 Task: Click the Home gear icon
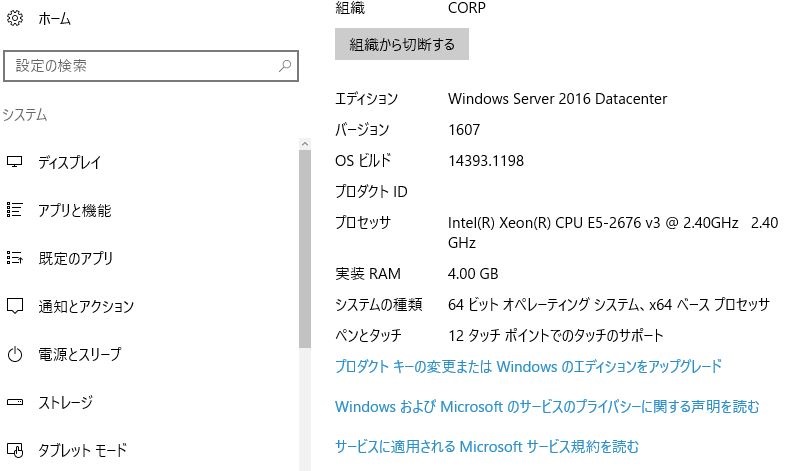coord(15,18)
